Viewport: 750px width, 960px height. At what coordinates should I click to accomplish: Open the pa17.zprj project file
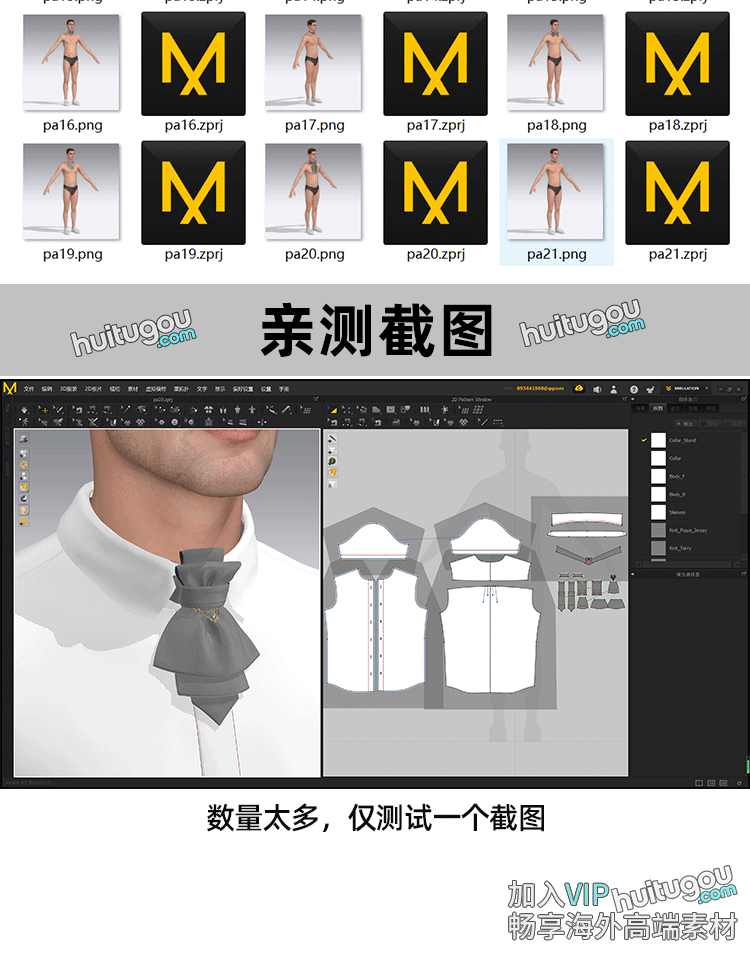(x=435, y=64)
